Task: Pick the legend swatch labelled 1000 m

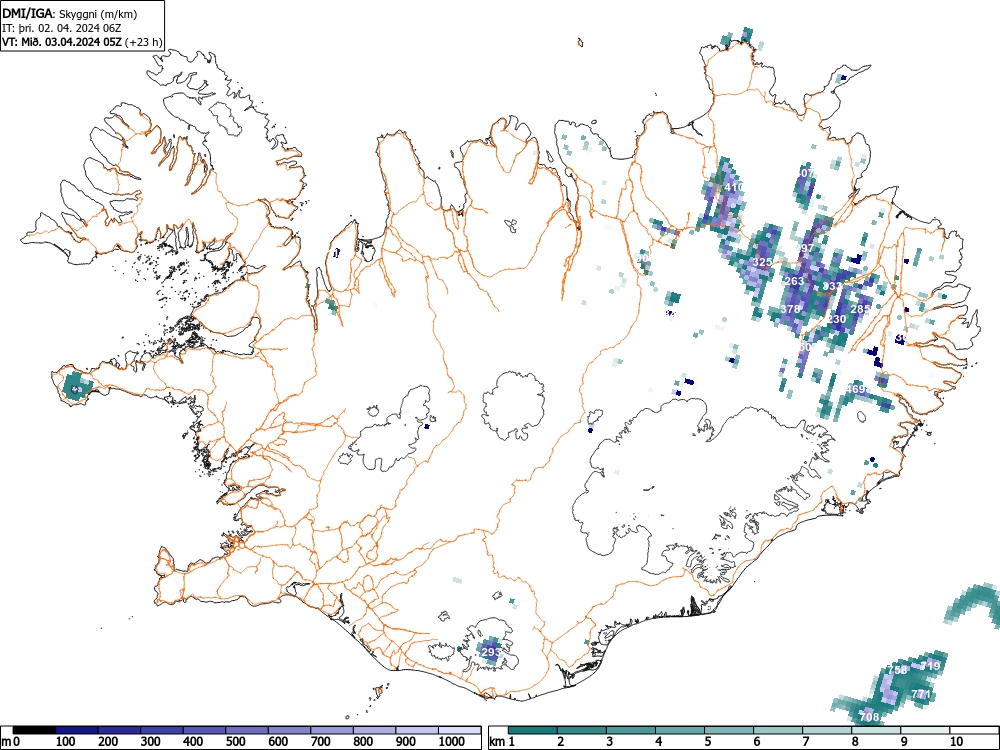Action: click(x=459, y=730)
